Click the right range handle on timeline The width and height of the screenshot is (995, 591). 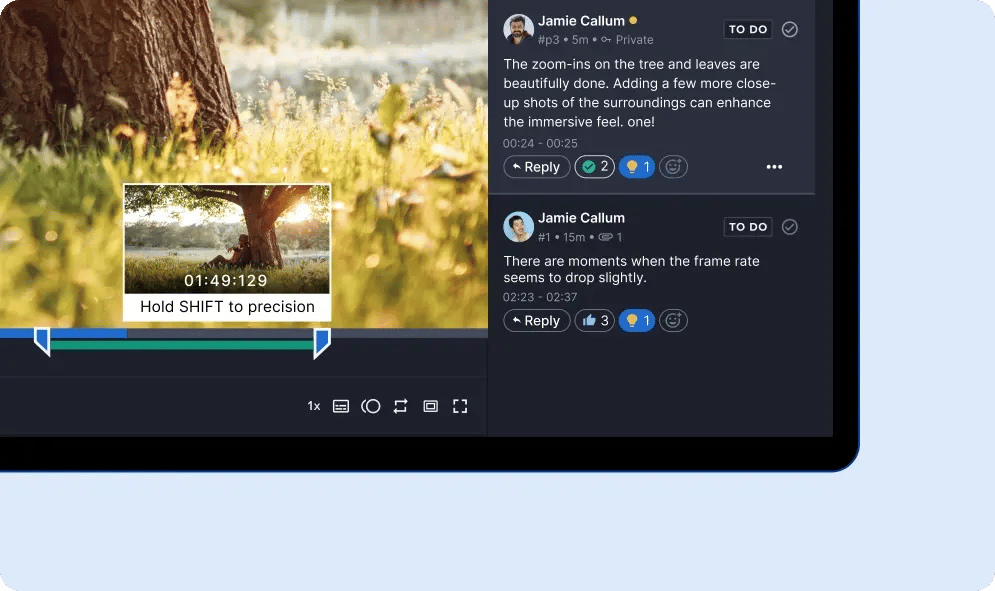(x=322, y=342)
